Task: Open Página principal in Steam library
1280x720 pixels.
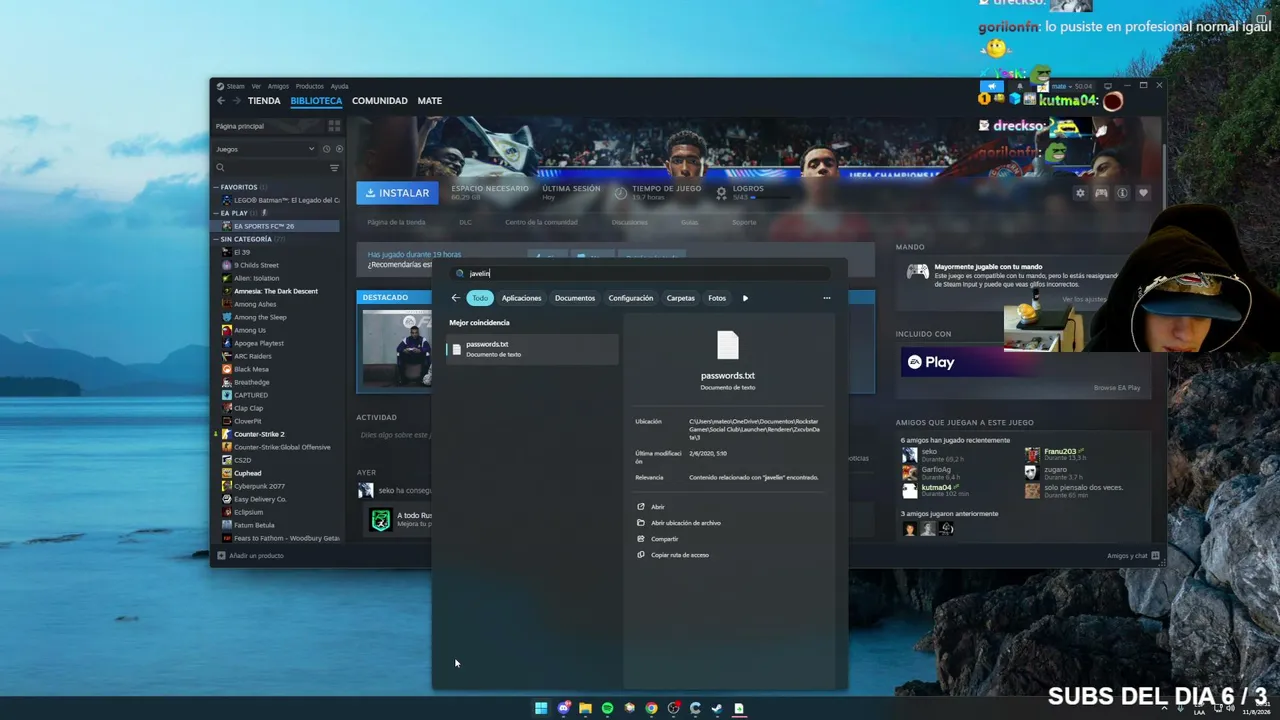Action: [x=240, y=126]
